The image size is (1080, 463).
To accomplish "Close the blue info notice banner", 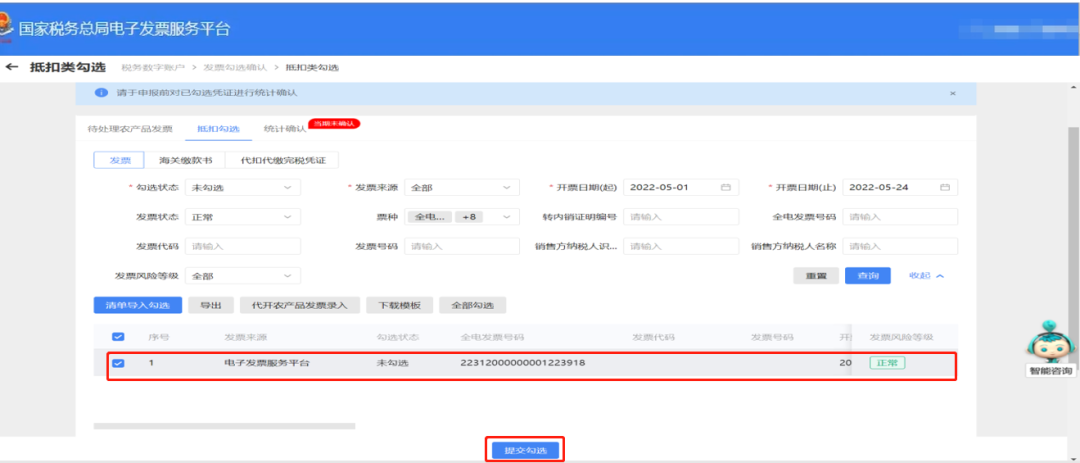I will tap(952, 93).
